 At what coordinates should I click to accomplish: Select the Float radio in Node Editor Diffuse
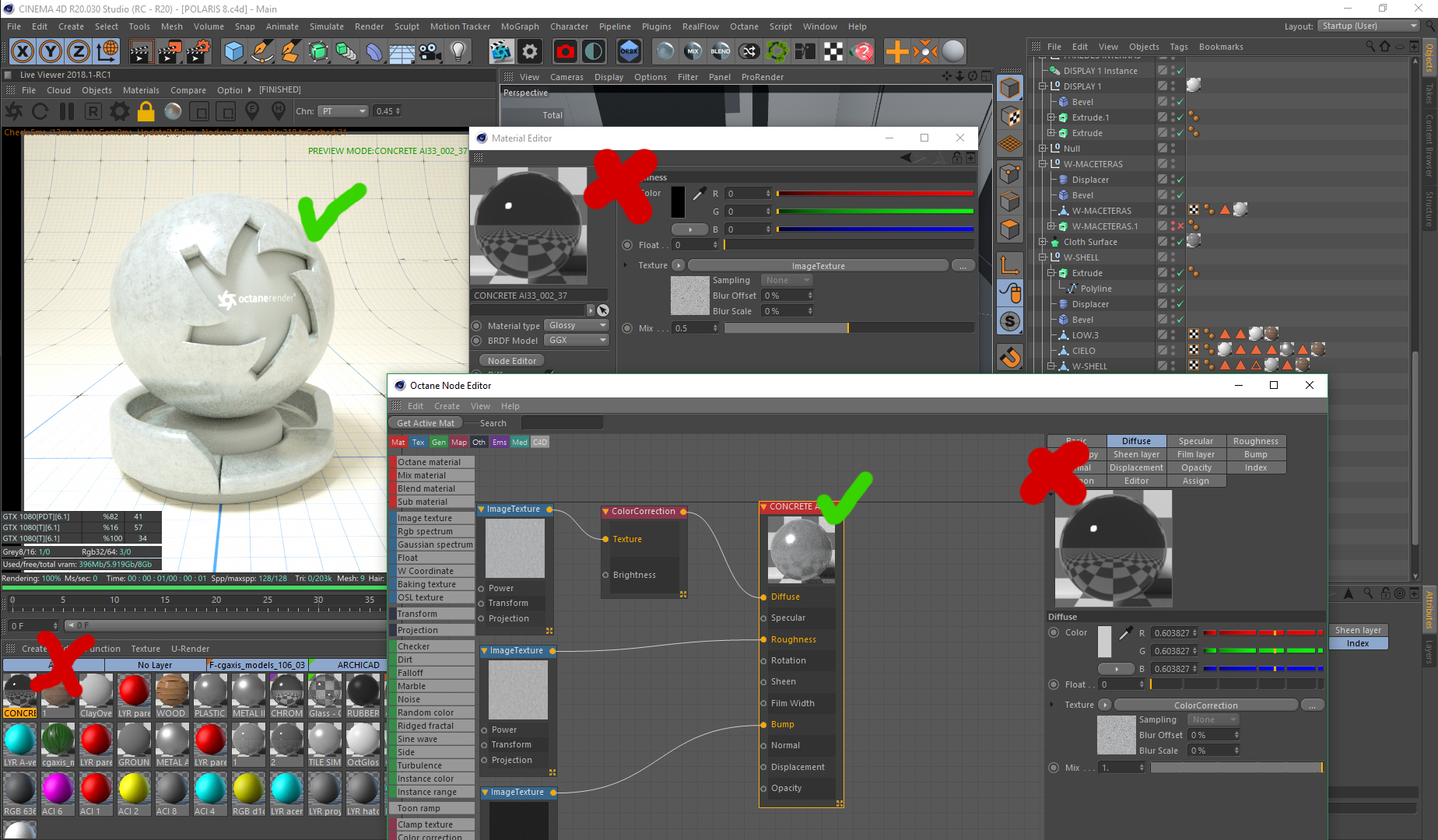[1054, 684]
